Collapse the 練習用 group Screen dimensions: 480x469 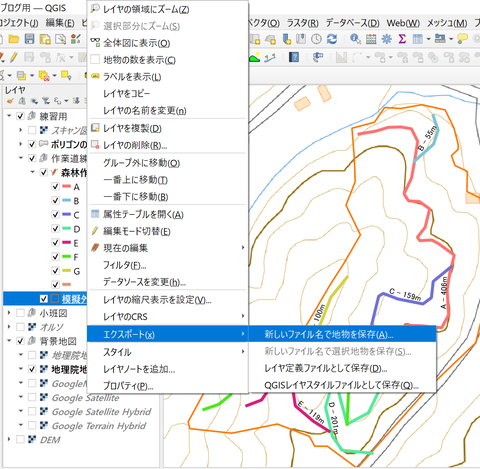(9, 116)
